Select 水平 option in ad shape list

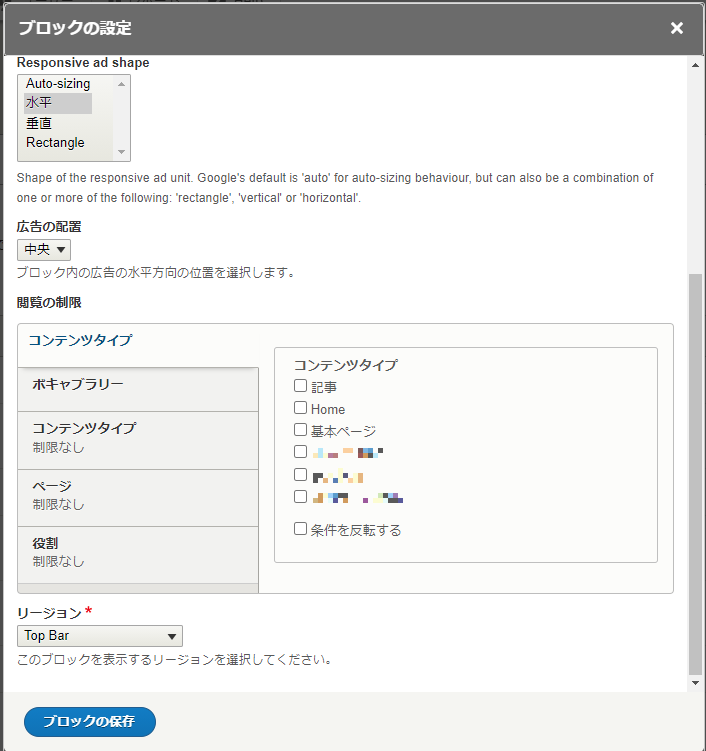tap(58, 103)
